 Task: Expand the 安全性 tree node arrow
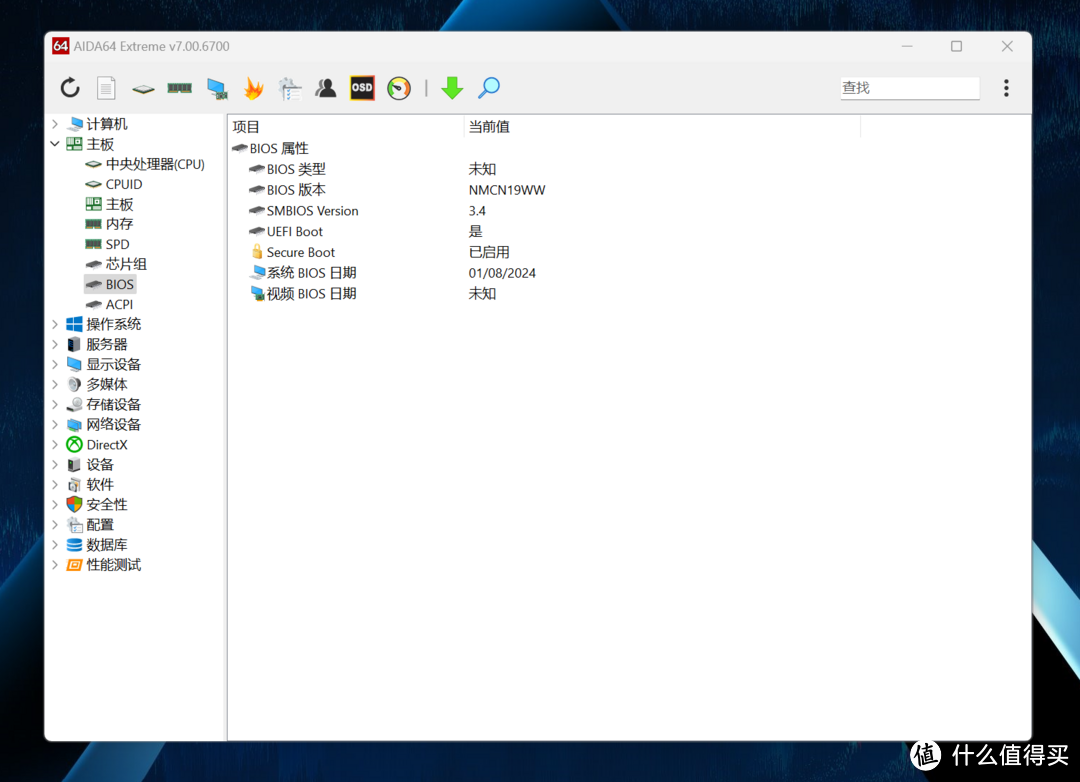55,504
